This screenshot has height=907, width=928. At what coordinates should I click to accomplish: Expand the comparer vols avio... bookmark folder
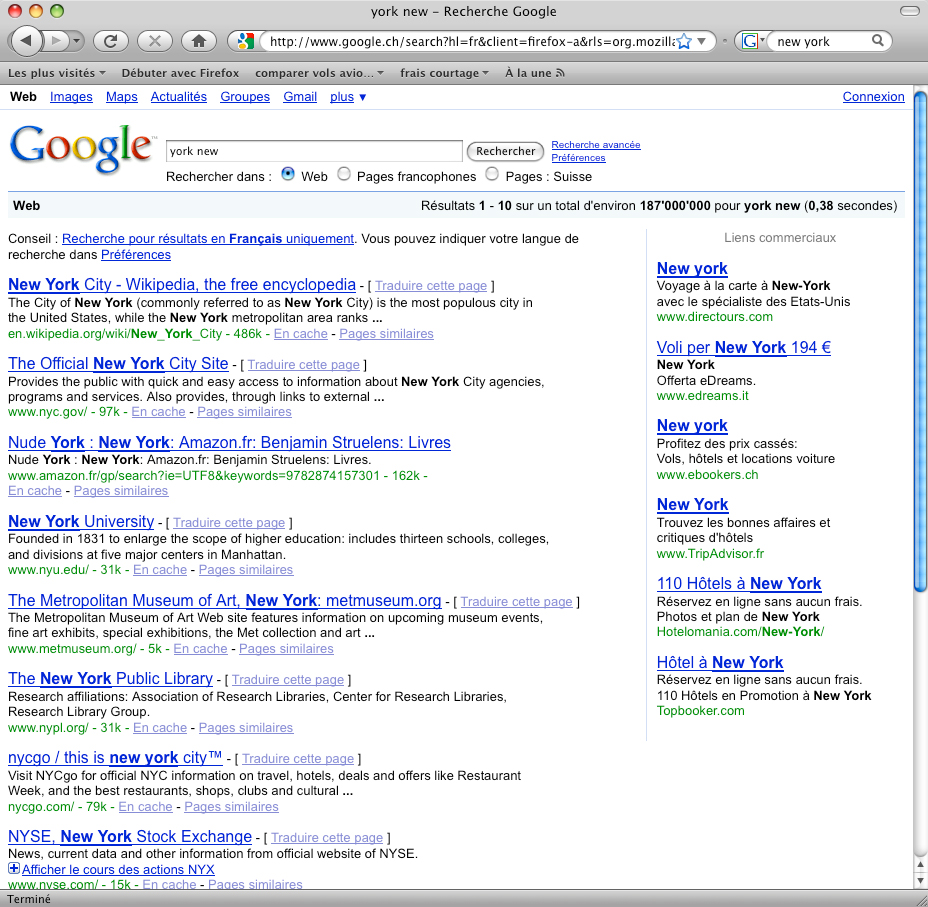coord(320,73)
